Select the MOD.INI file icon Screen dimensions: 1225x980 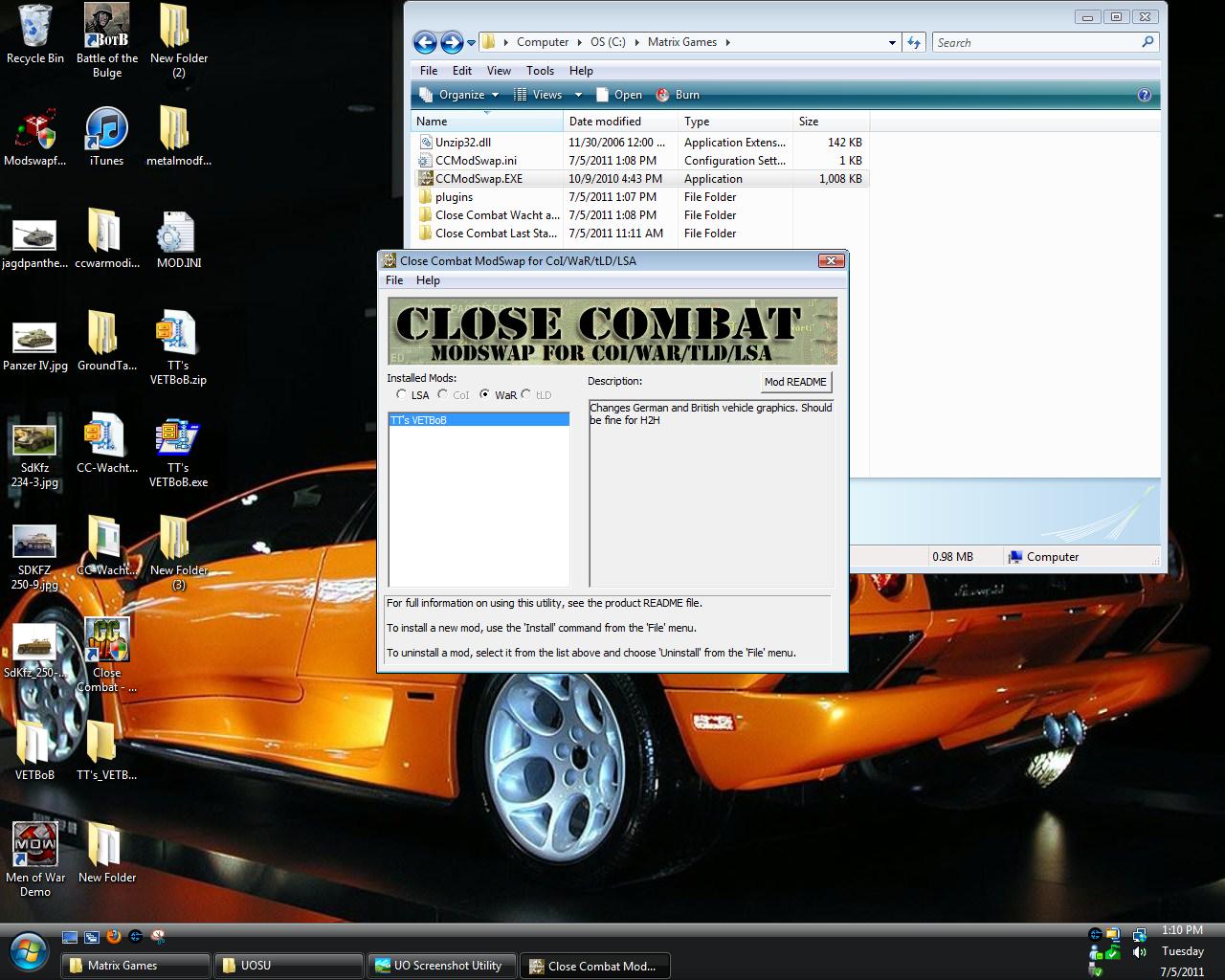(x=178, y=239)
